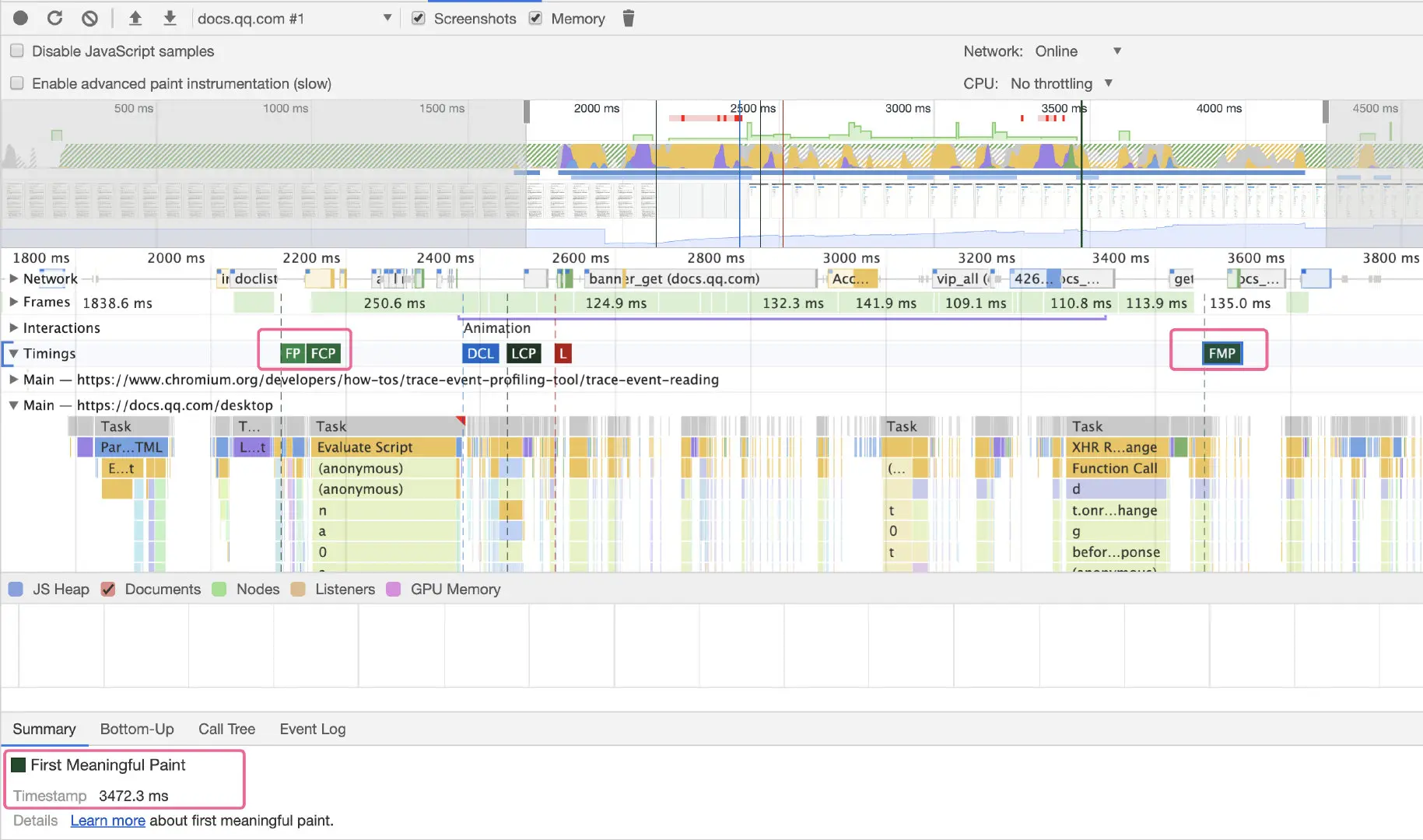
Task: Click the clear recording icon
Action: 89,18
